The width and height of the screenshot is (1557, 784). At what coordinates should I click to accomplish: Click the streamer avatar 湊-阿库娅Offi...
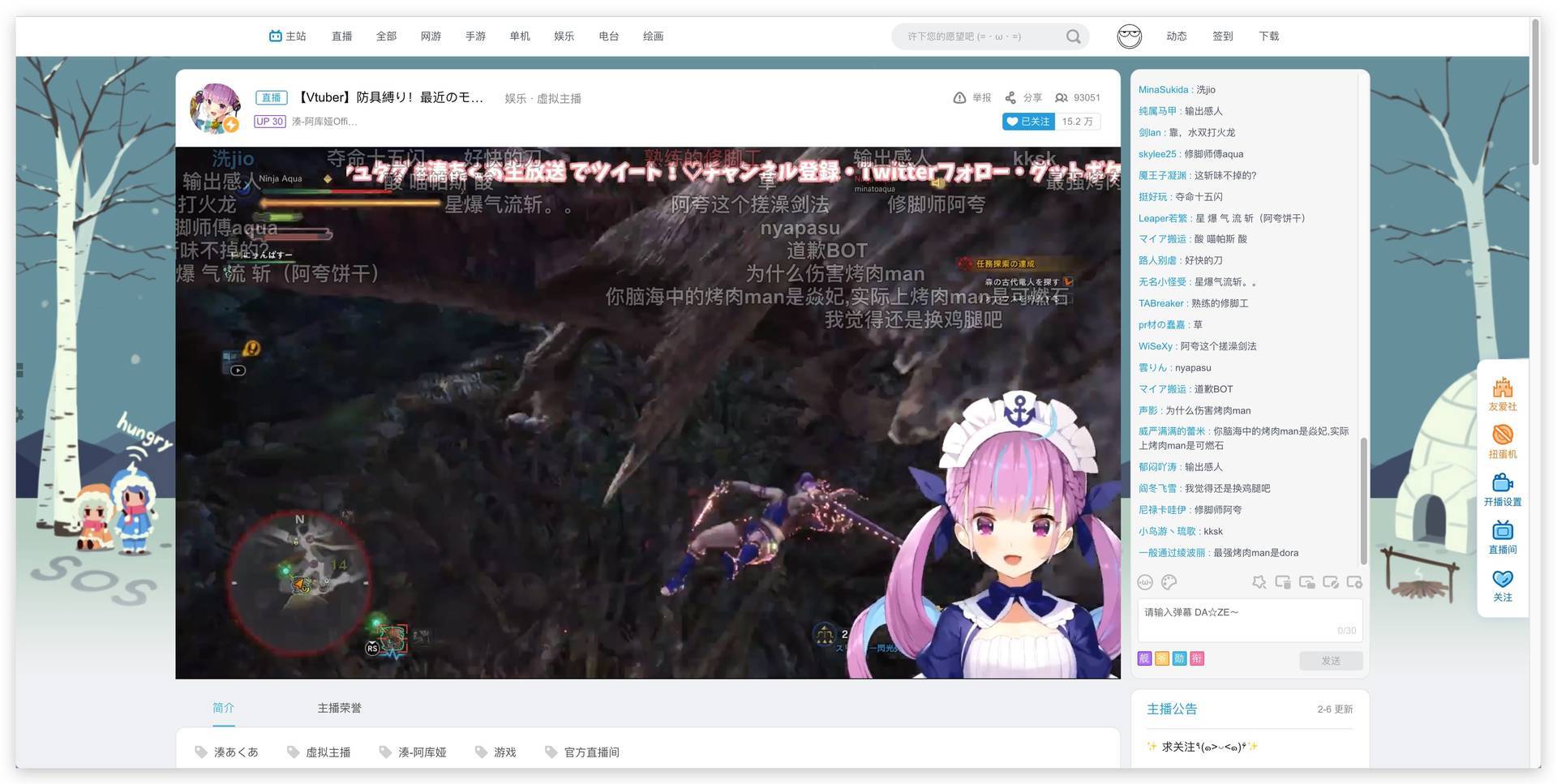tap(214, 107)
